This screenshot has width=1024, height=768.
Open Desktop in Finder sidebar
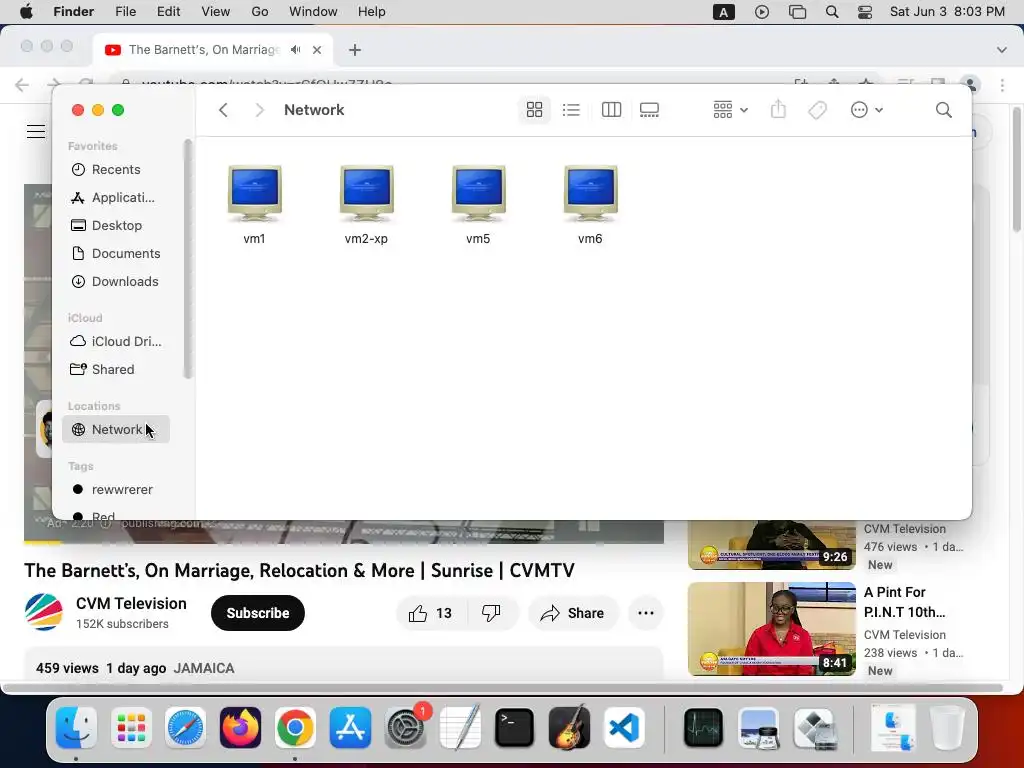coord(116,225)
